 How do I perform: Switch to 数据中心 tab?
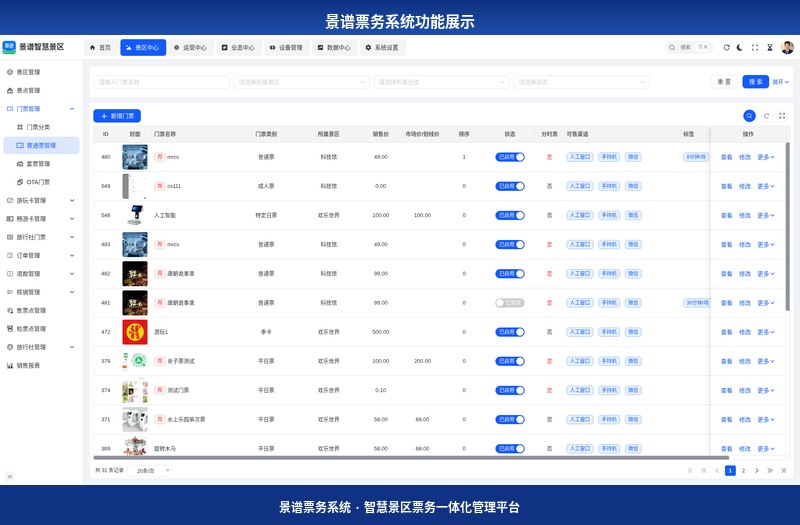pos(335,47)
